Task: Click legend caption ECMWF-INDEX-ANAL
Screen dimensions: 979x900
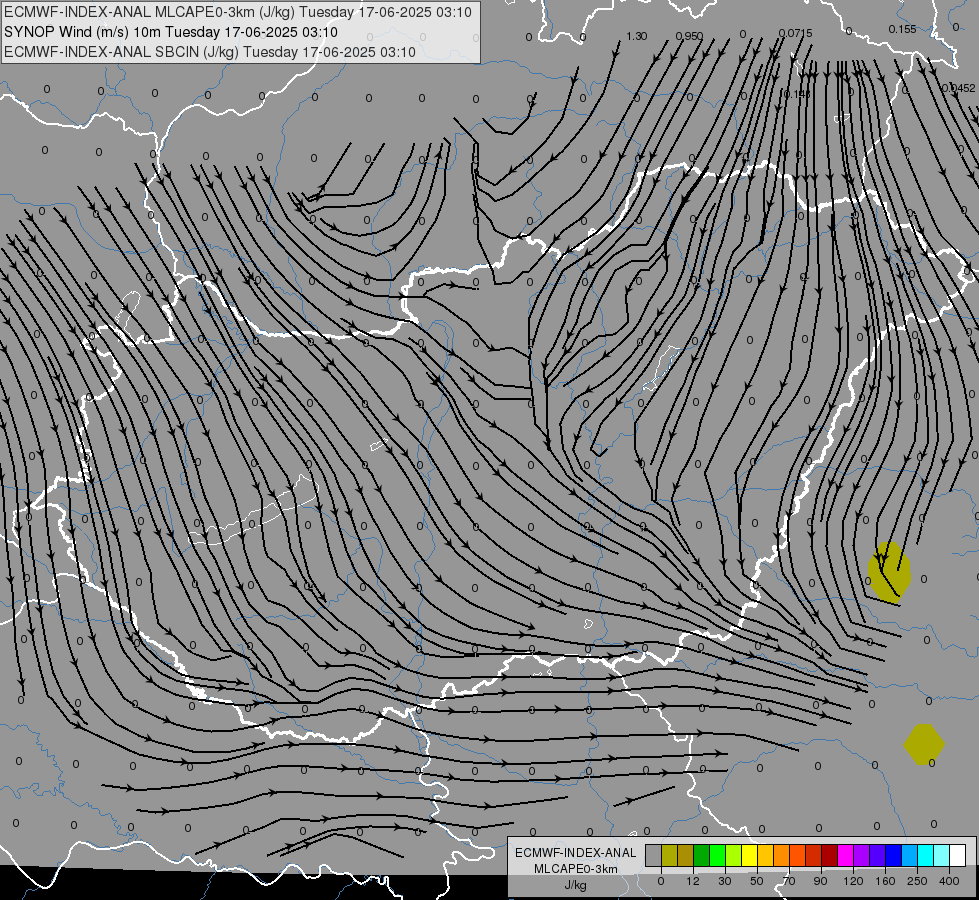Action: coord(576,853)
